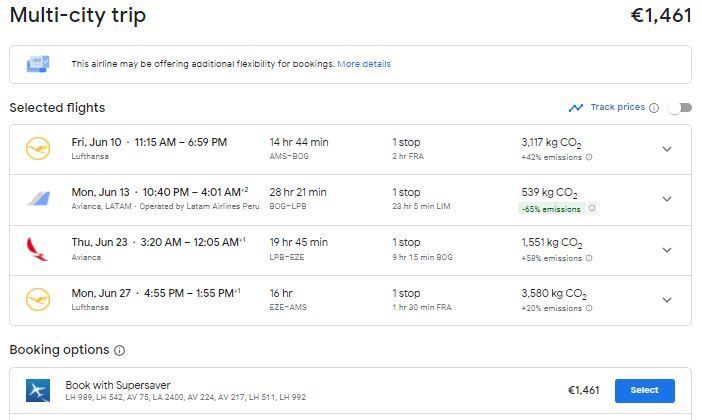
Task: Click the info icon beside Track prices
Action: pyautogui.click(x=654, y=108)
